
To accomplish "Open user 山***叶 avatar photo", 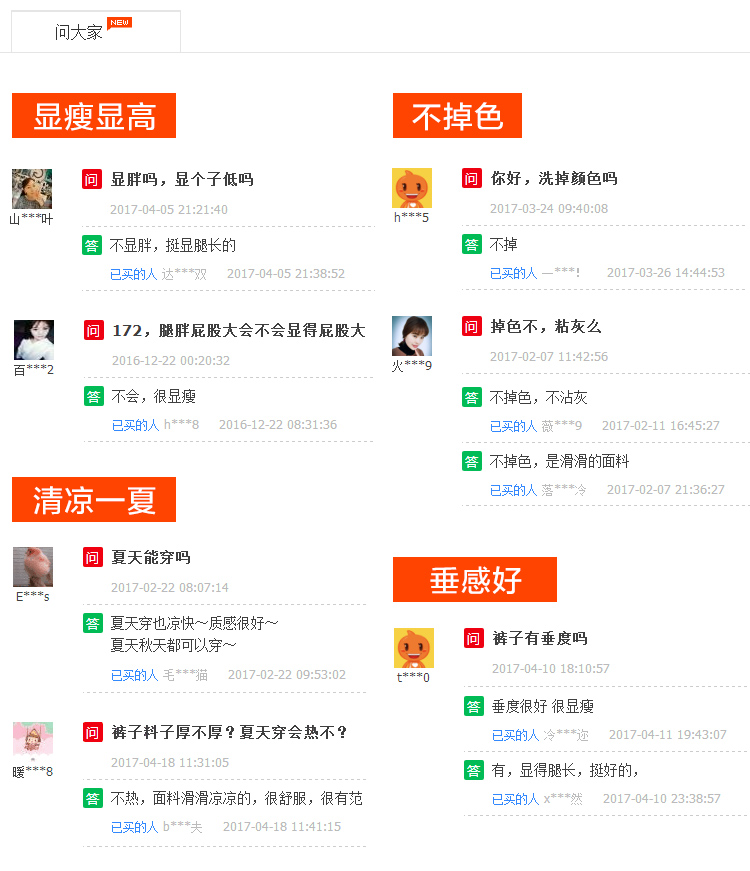I will coord(32,189).
